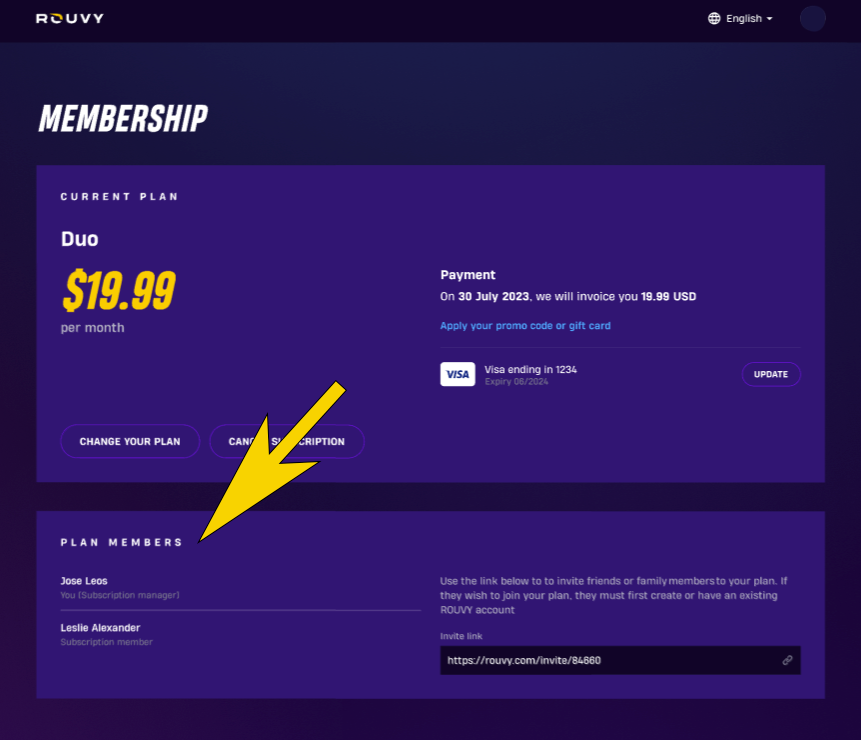This screenshot has width=861, height=740.
Task: Click the ROUVY logo
Action: click(x=70, y=18)
